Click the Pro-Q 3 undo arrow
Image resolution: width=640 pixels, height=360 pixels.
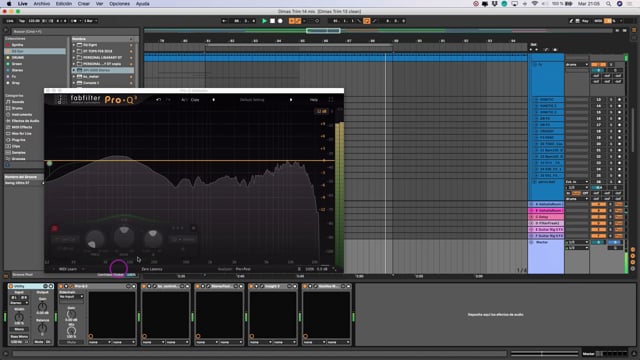158,100
